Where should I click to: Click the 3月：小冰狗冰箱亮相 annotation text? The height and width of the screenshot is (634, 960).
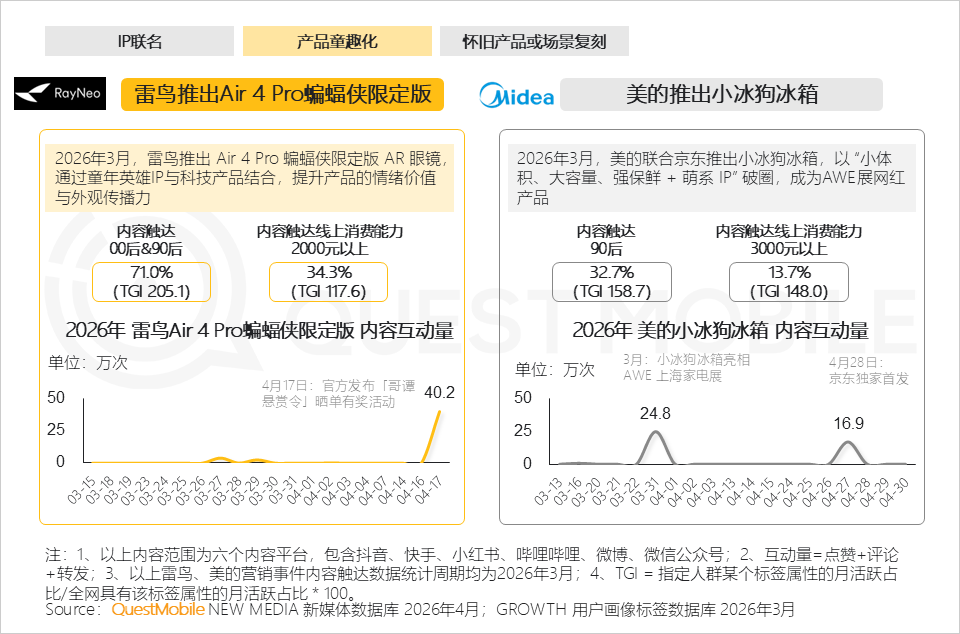(x=686, y=367)
